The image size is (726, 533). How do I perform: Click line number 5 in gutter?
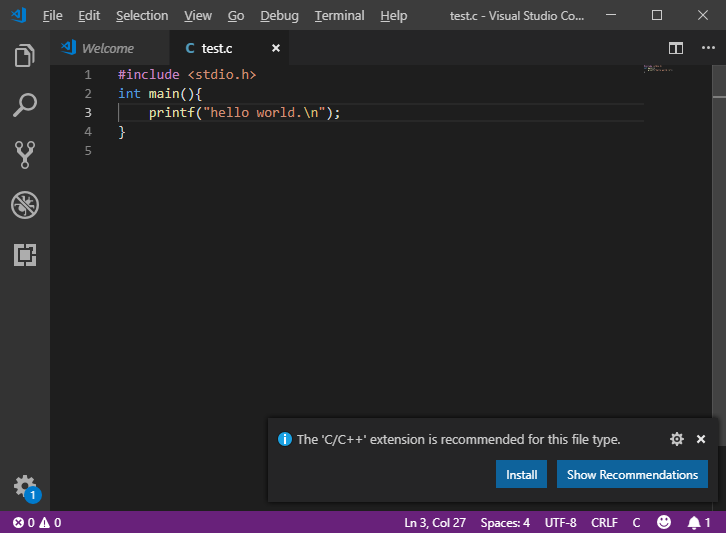(88, 150)
